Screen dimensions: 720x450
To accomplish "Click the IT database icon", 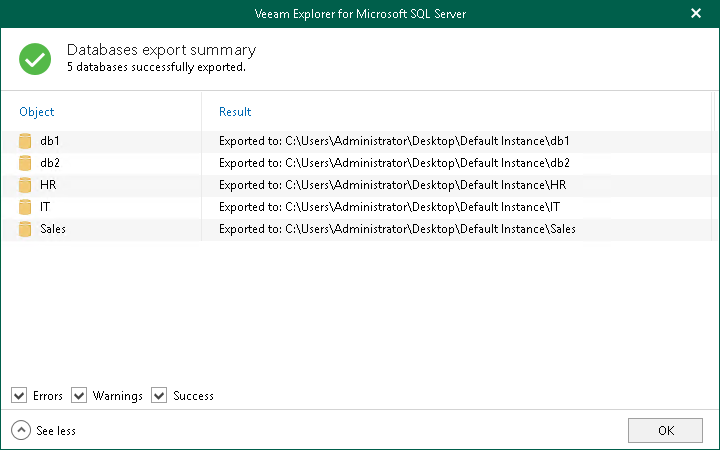I will point(26,207).
